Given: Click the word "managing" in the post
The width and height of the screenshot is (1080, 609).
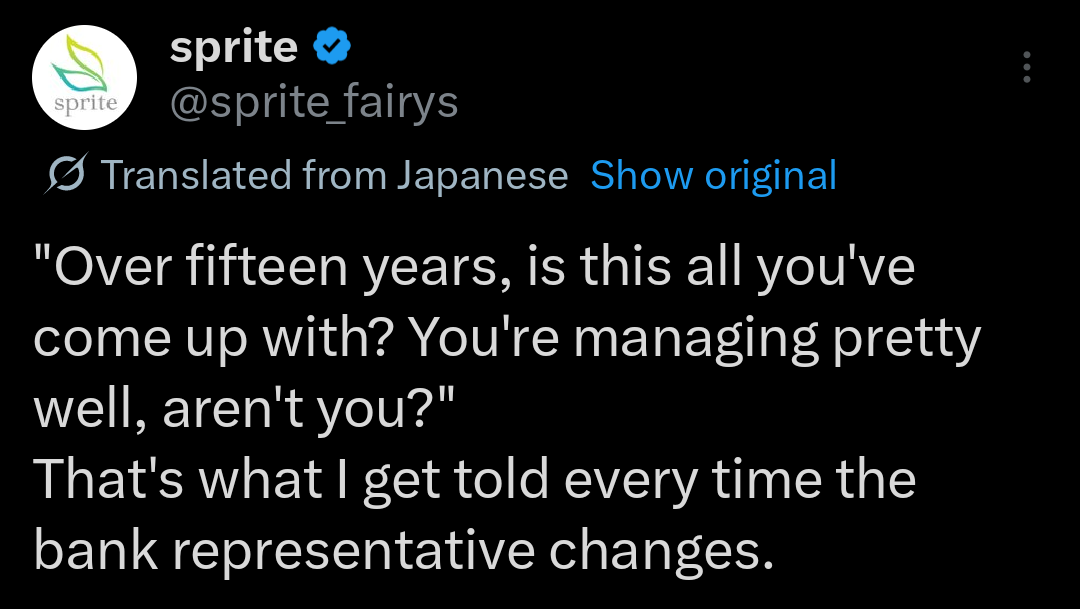Looking at the screenshot, I should tap(691, 340).
